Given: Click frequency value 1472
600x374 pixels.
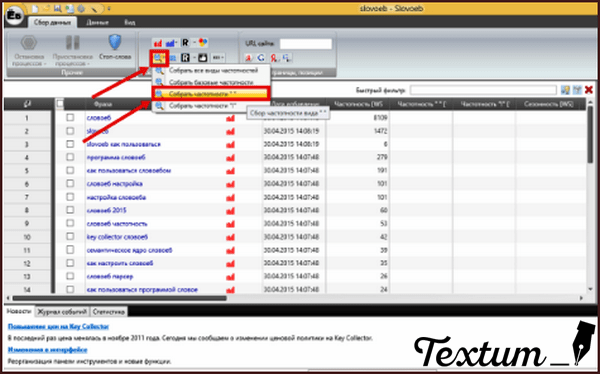Looking at the screenshot, I should tap(381, 131).
